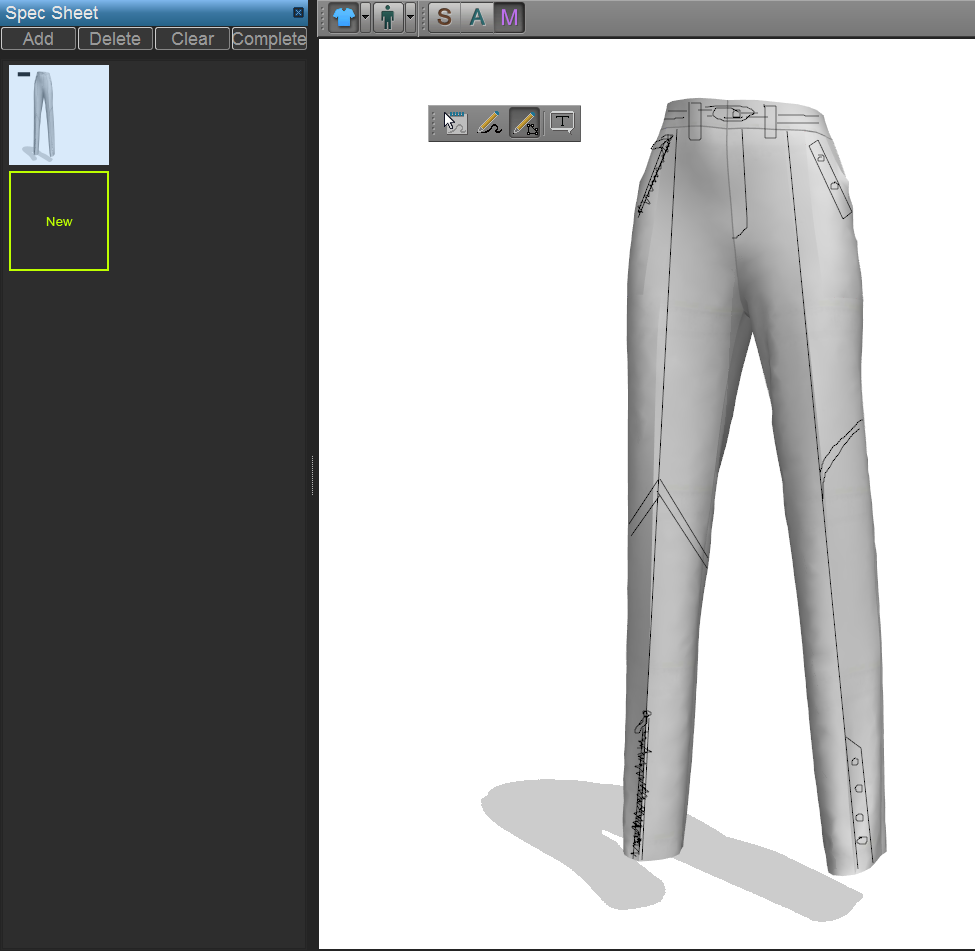975x951 pixels.
Task: Expand the garment display dropdown arrow
Action: coord(365,18)
